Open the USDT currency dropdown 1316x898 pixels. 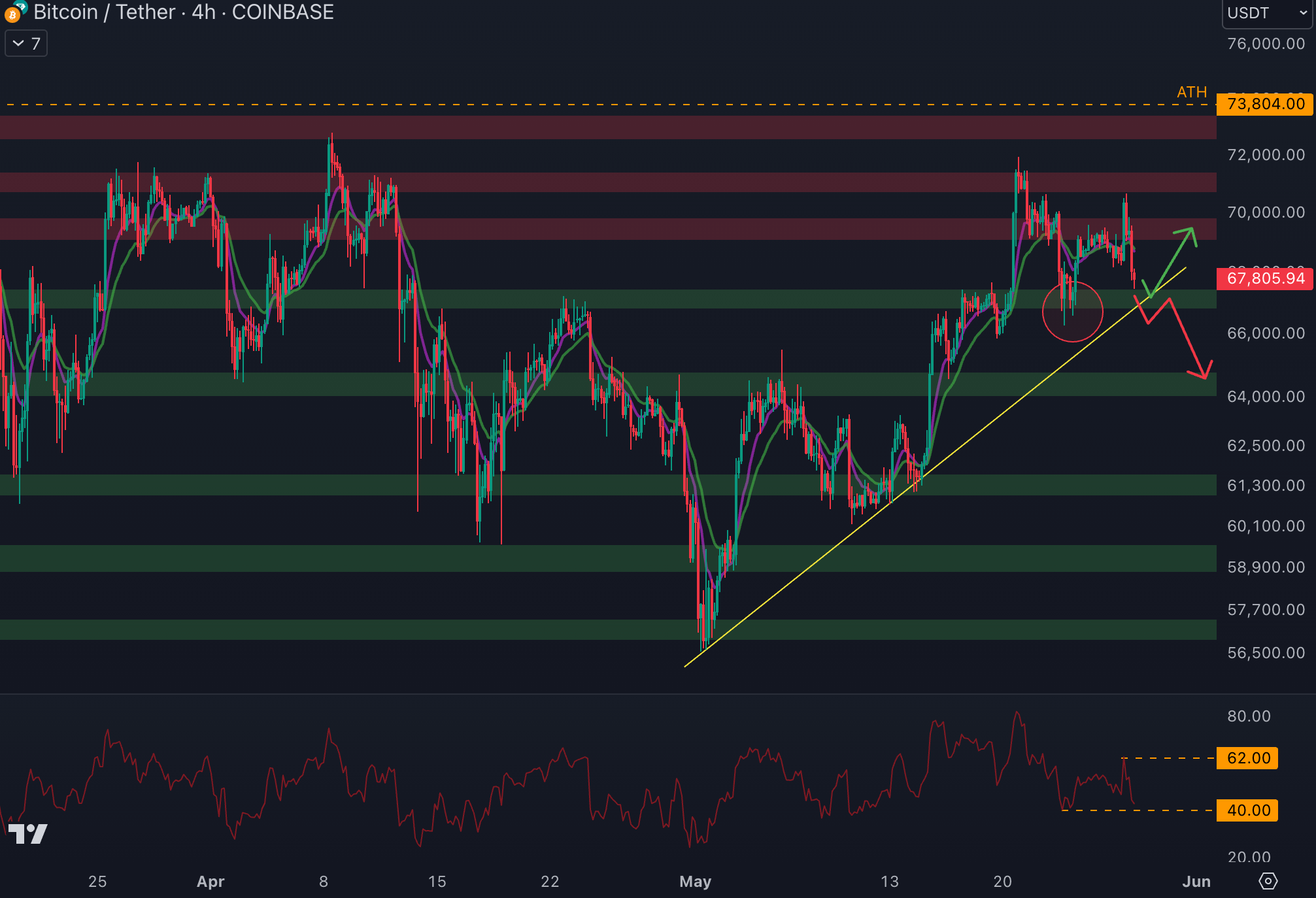click(x=1266, y=13)
